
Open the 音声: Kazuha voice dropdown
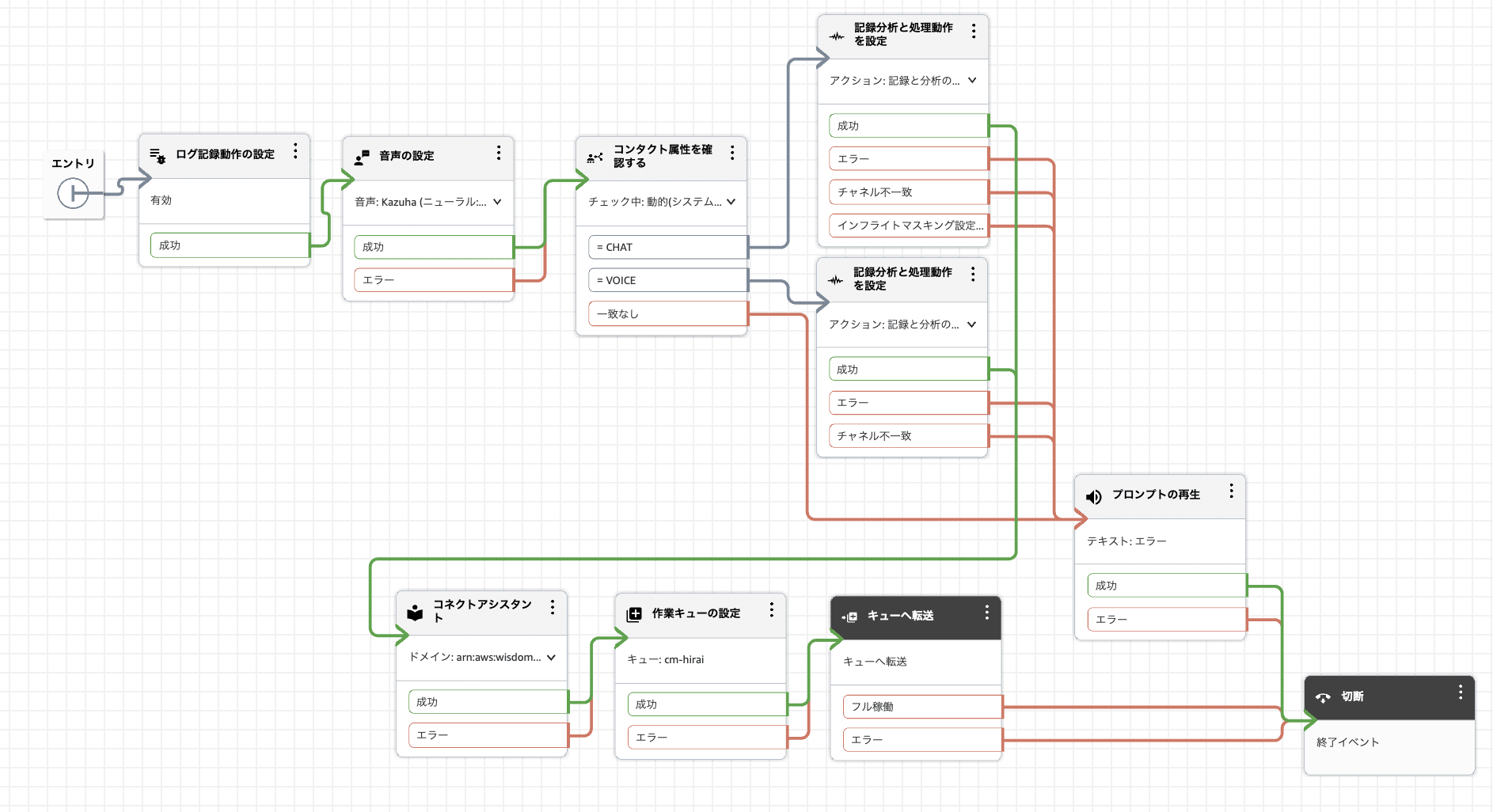click(498, 203)
